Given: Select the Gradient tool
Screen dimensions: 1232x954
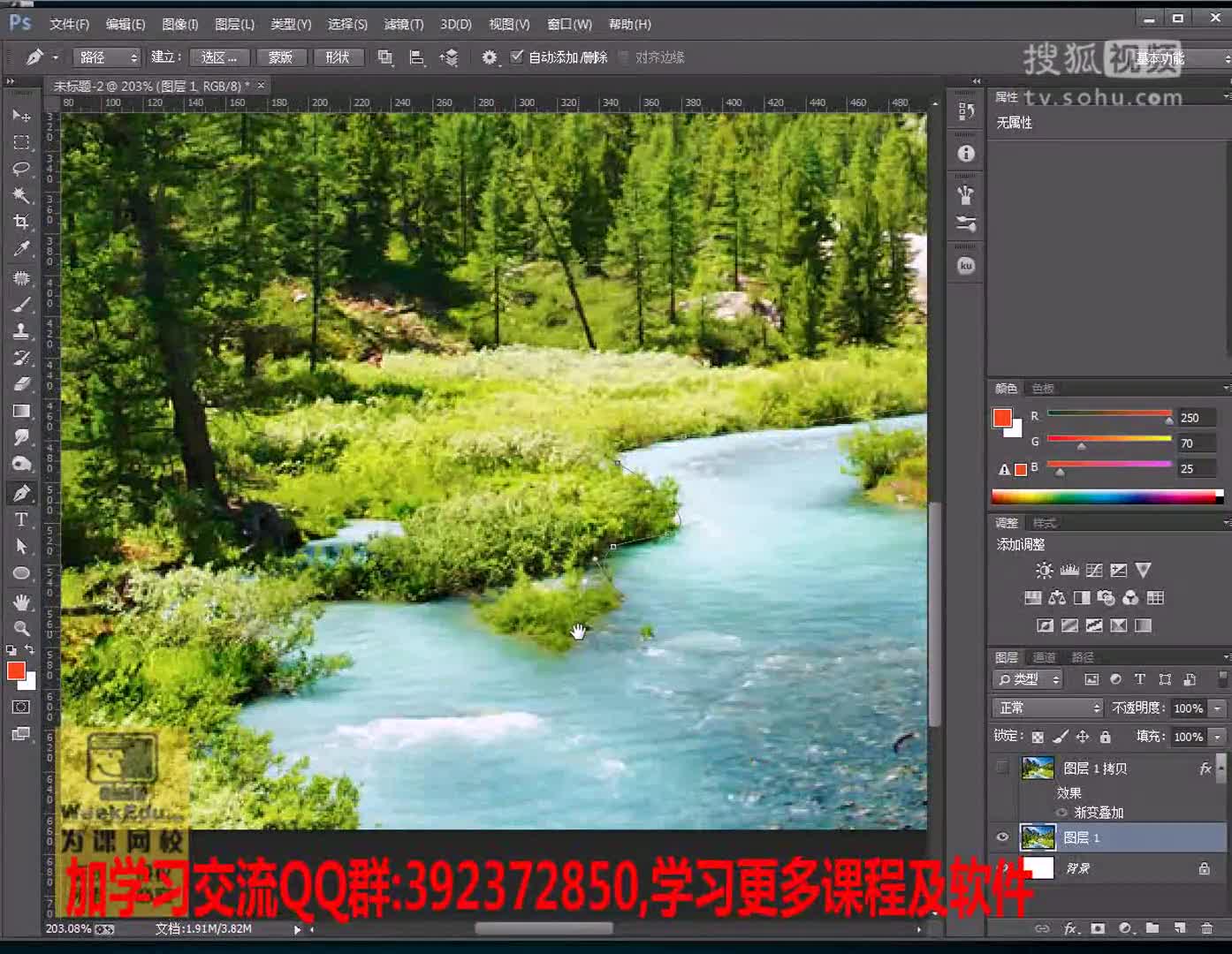Looking at the screenshot, I should point(21,411).
